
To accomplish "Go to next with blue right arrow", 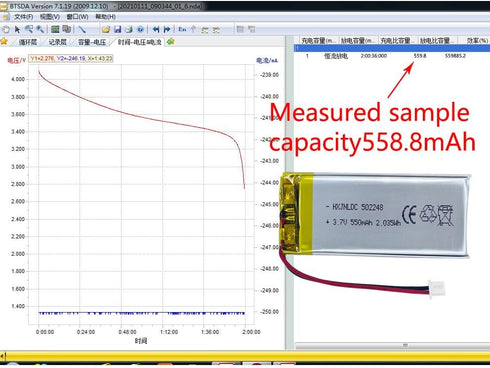I will click(x=167, y=29).
